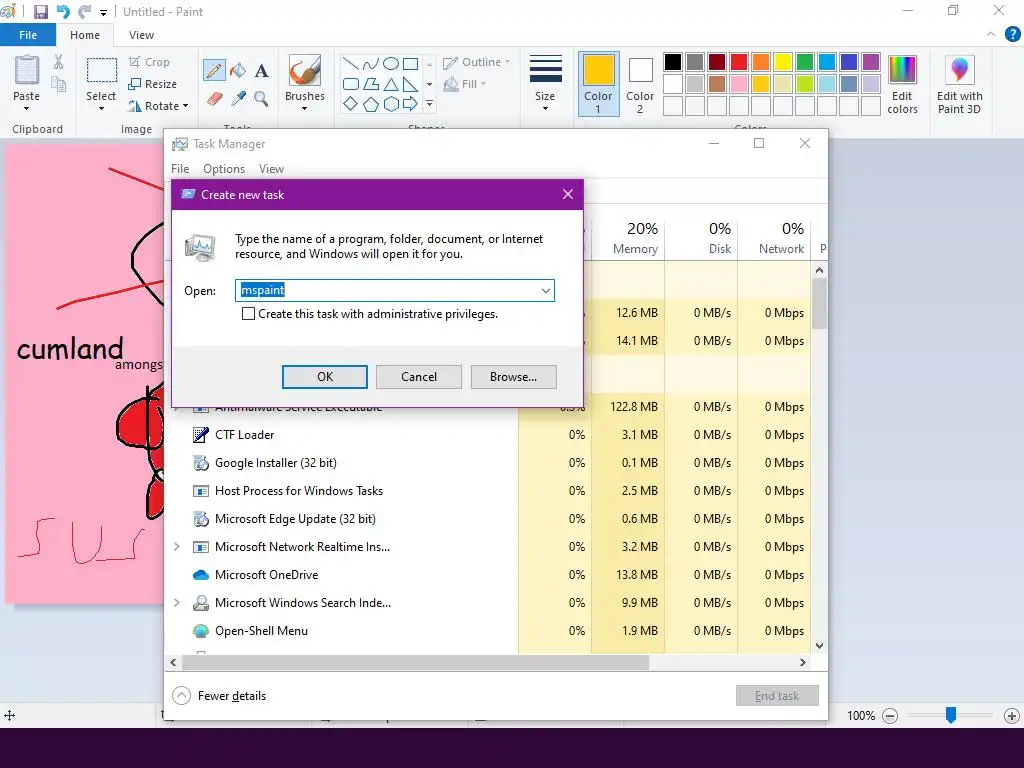Open Task Manager Options menu

pyautogui.click(x=224, y=168)
